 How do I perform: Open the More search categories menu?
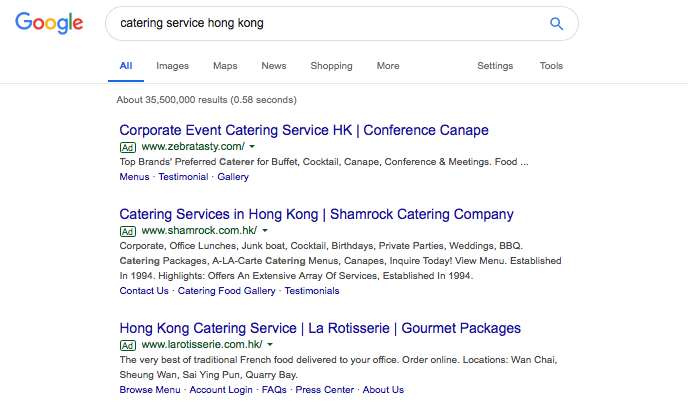pos(388,66)
